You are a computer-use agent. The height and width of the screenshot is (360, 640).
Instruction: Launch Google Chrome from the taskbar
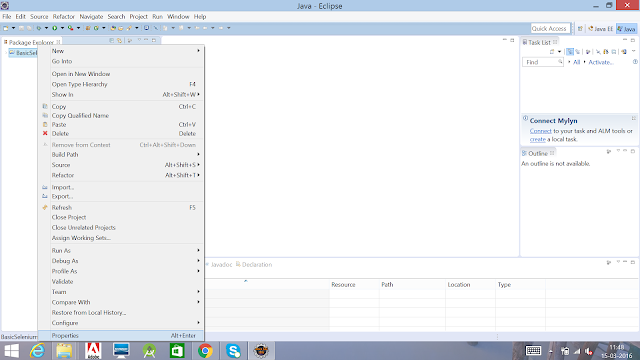point(205,351)
